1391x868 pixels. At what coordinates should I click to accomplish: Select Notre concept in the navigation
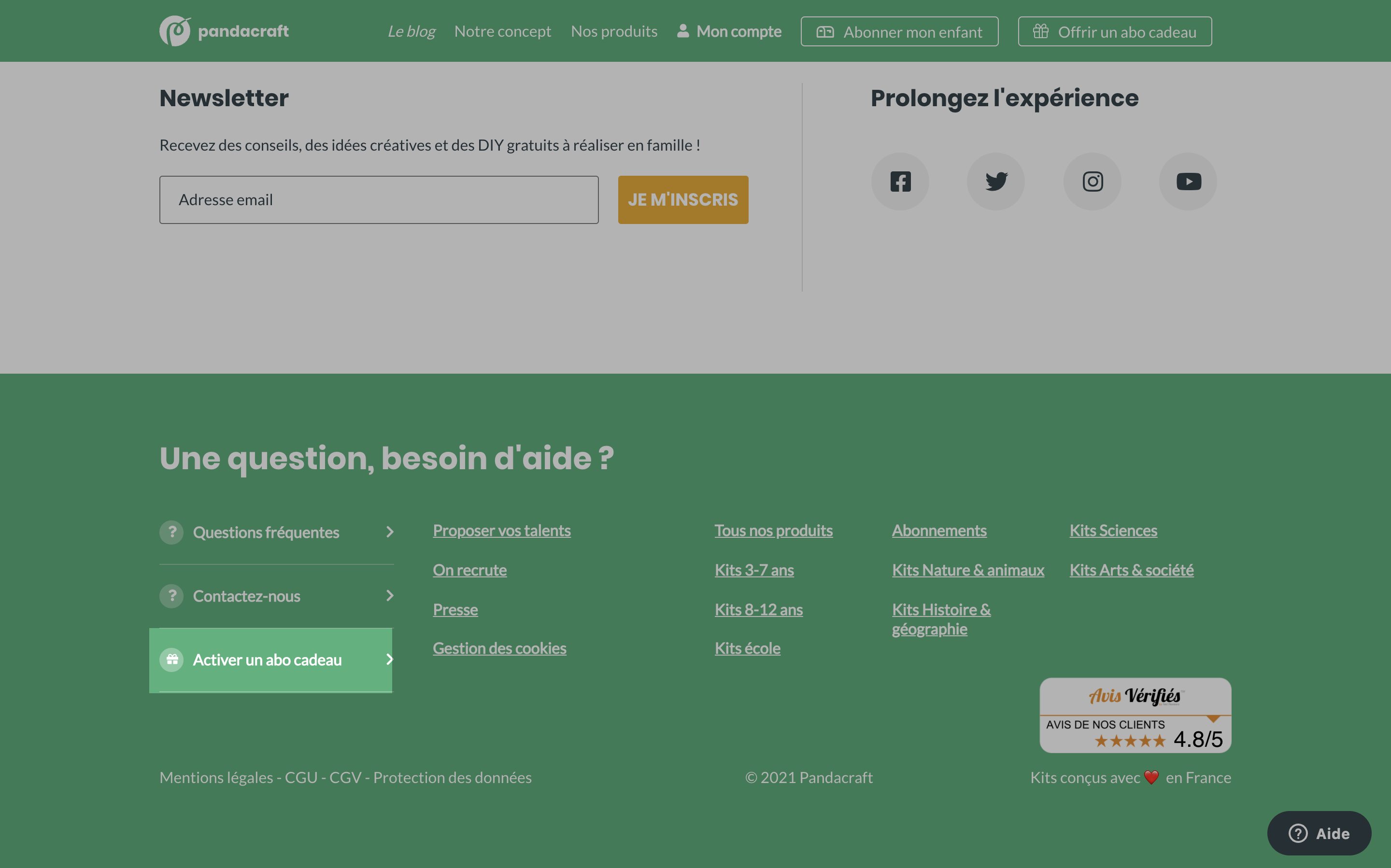pos(502,31)
